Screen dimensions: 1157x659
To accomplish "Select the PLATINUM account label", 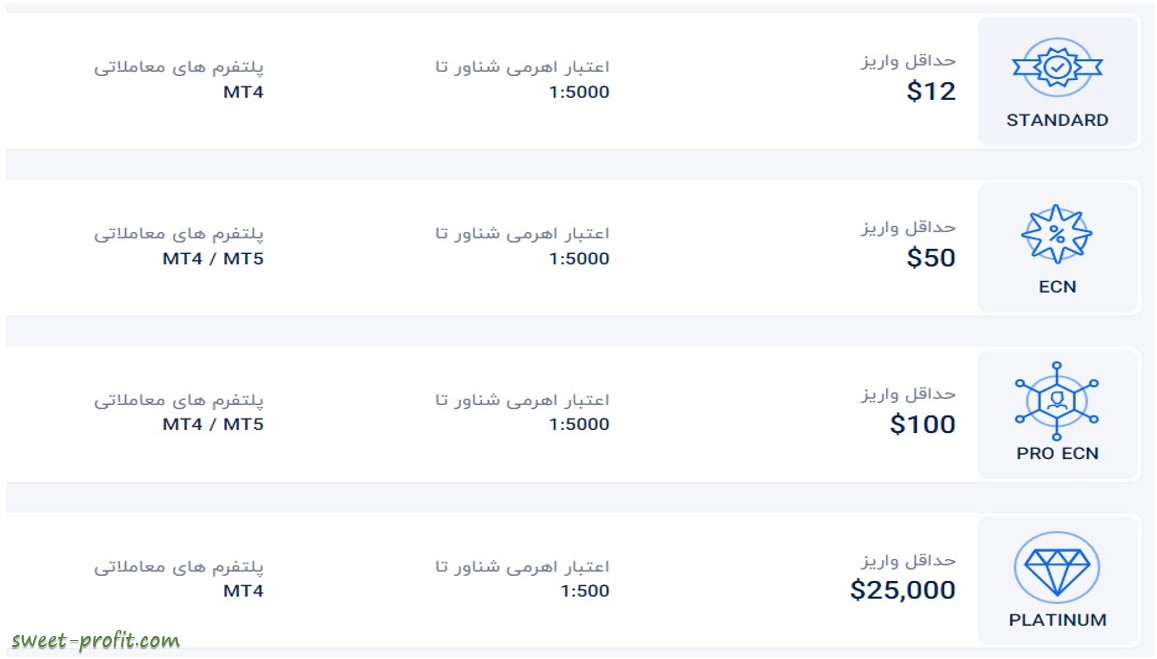I will 1057,620.
